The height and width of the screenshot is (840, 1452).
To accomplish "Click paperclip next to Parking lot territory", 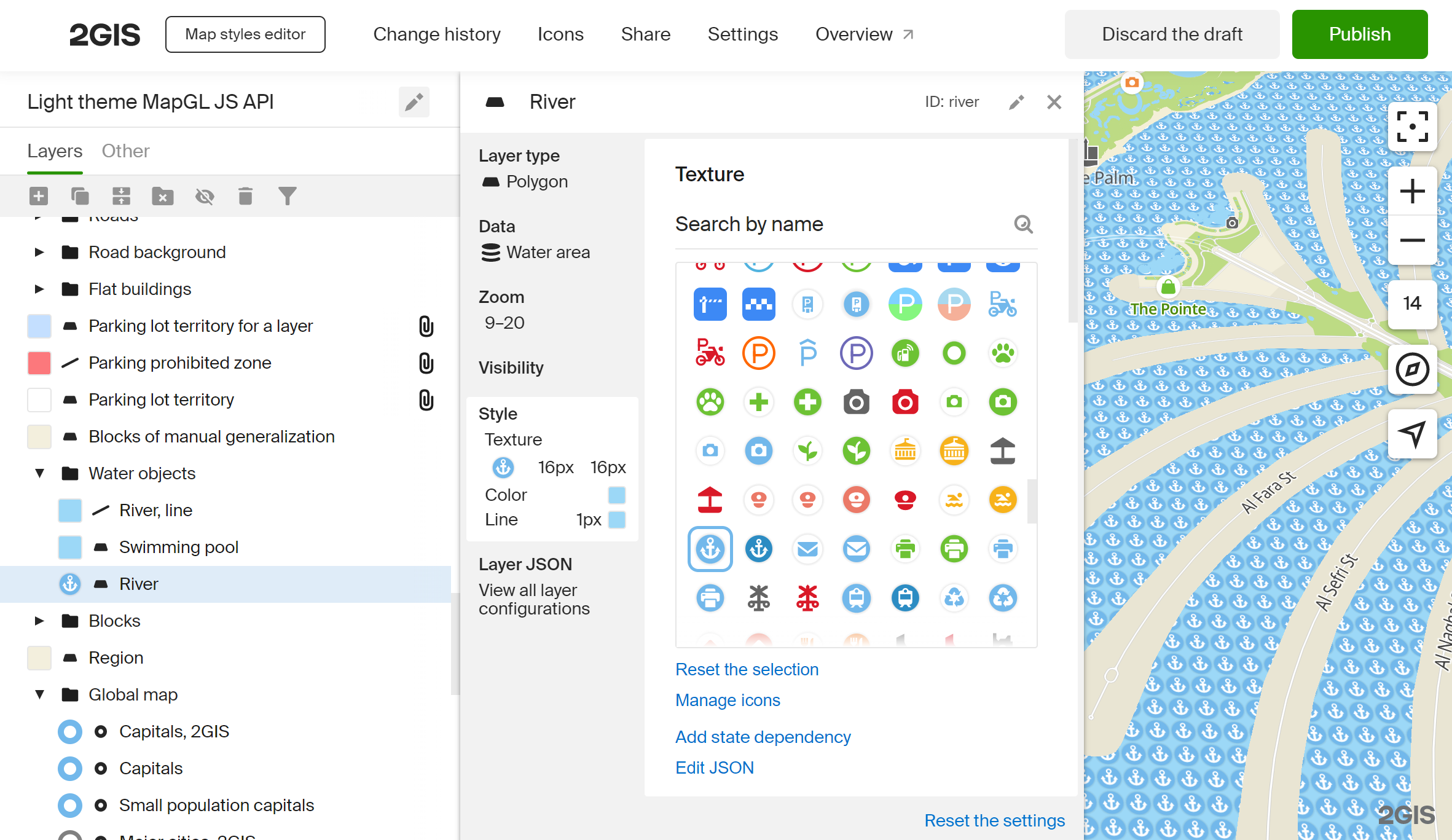I will pyautogui.click(x=426, y=400).
